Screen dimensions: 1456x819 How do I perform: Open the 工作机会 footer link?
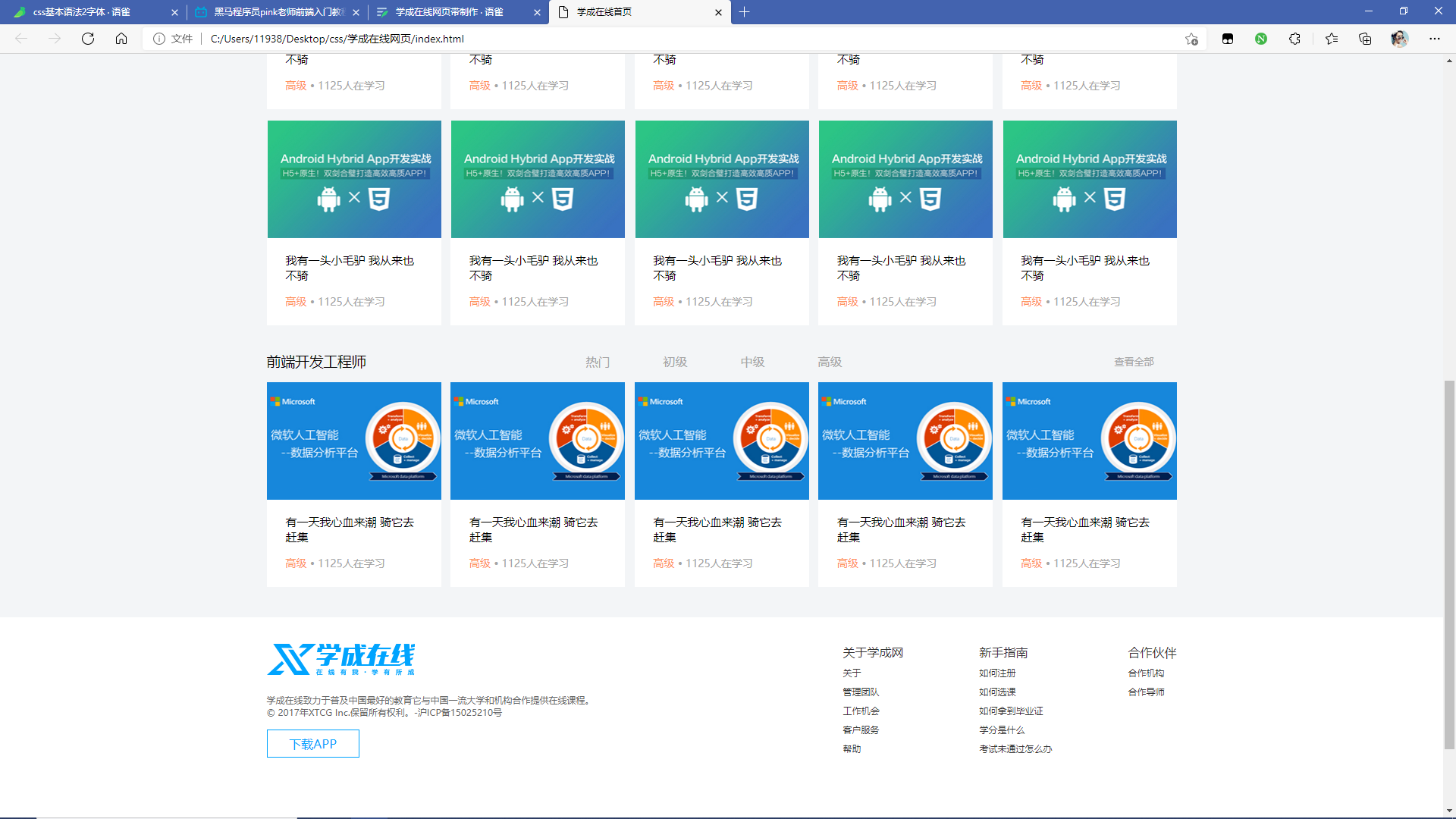click(x=861, y=711)
